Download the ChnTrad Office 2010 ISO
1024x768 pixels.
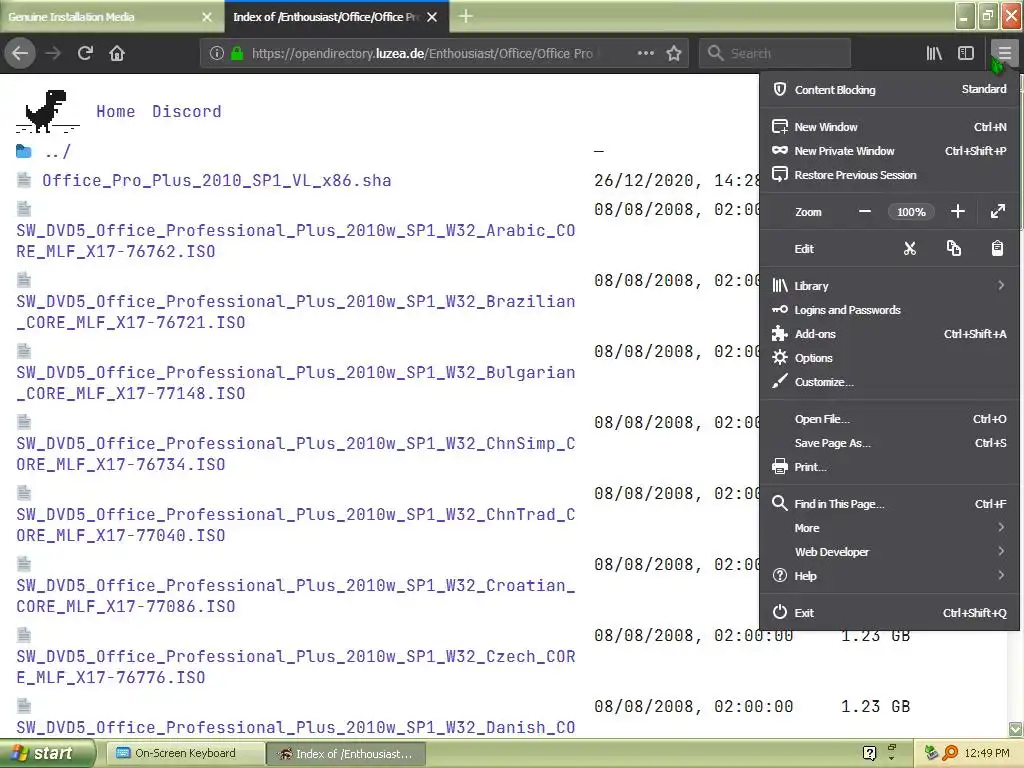coord(296,524)
